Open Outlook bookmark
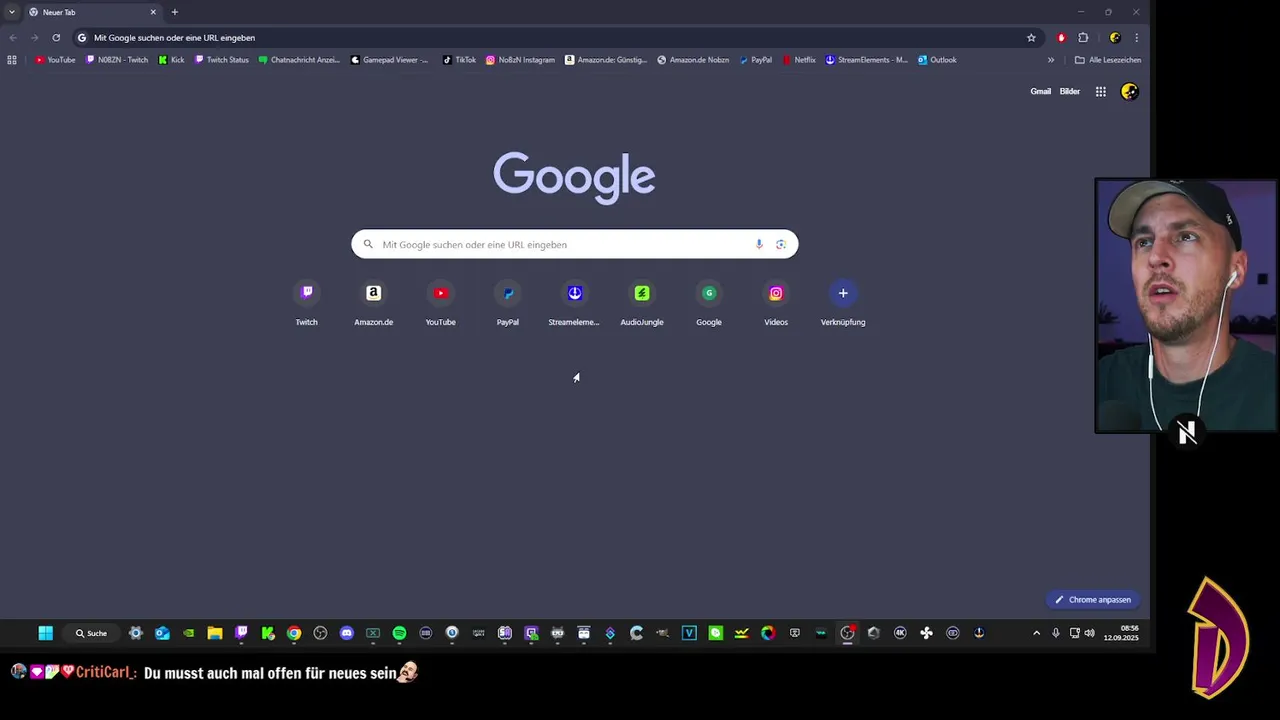The height and width of the screenshot is (720, 1280). [937, 60]
